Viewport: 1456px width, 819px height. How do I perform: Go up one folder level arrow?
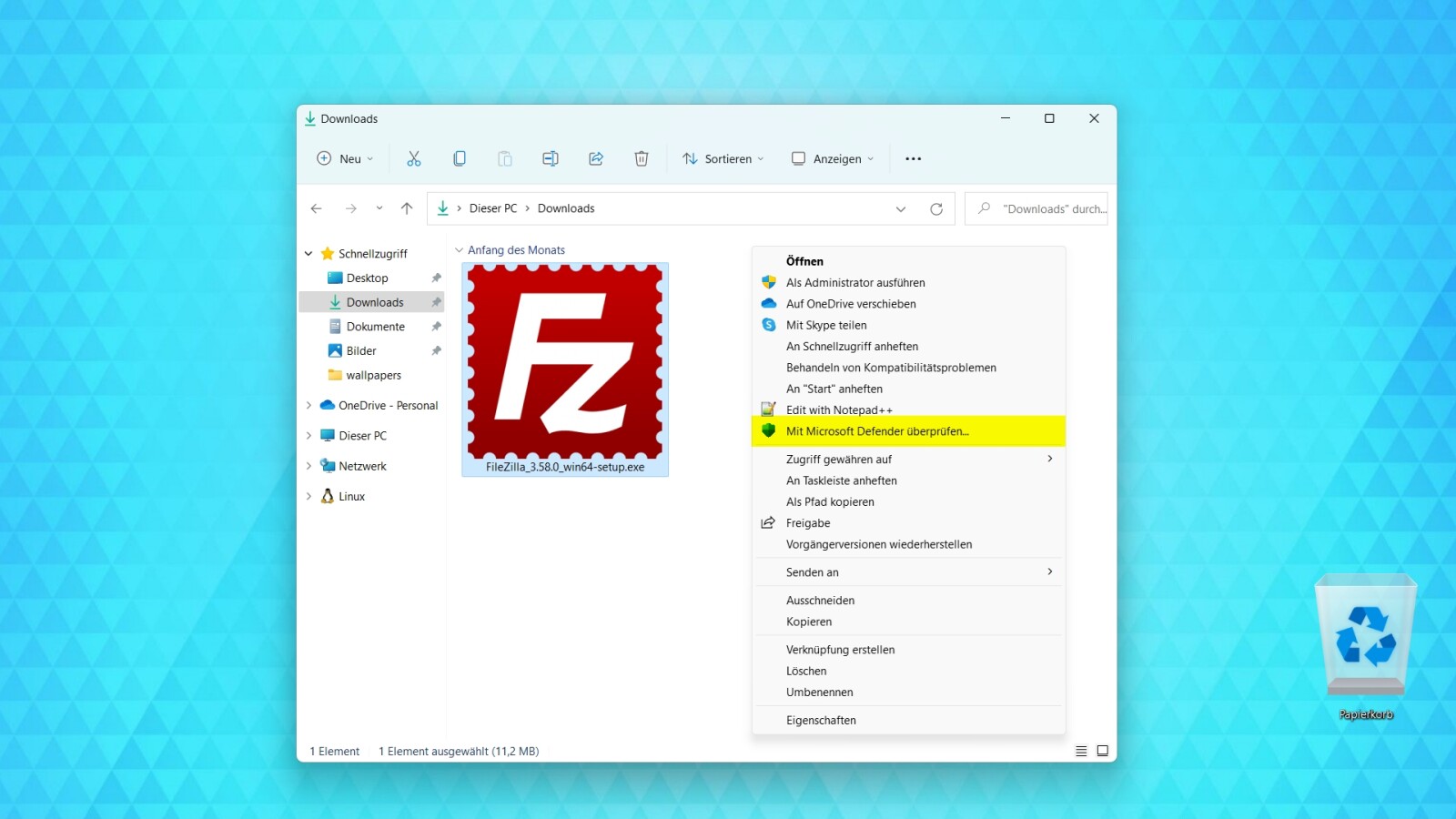[x=407, y=208]
